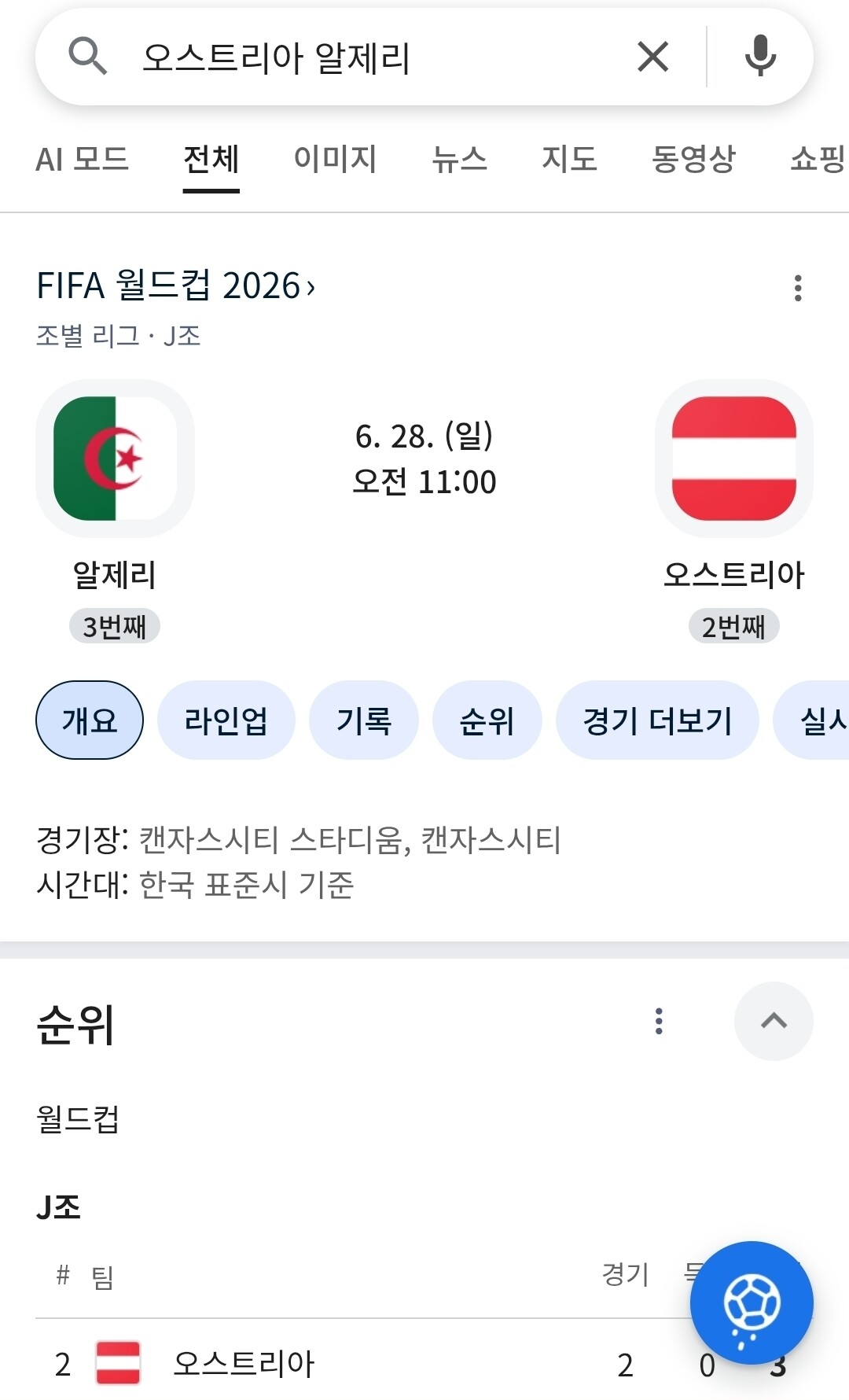Switch to the 이미지 tab
The width and height of the screenshot is (849, 1400).
(335, 159)
